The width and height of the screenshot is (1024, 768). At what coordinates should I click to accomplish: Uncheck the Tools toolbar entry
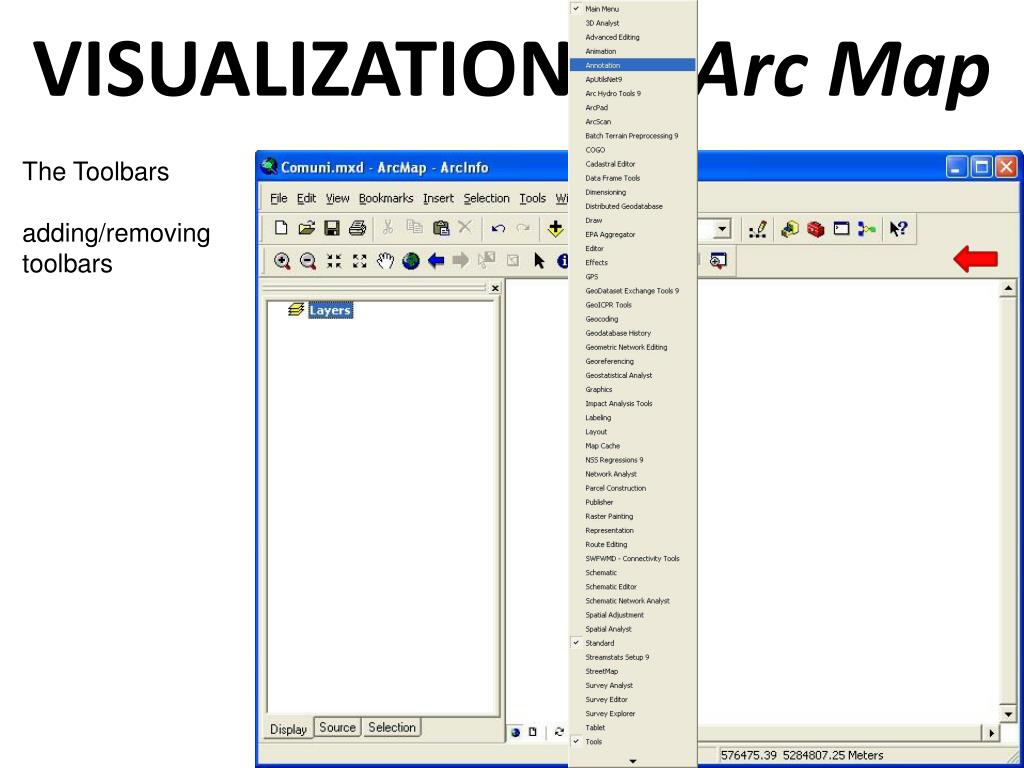[632, 742]
